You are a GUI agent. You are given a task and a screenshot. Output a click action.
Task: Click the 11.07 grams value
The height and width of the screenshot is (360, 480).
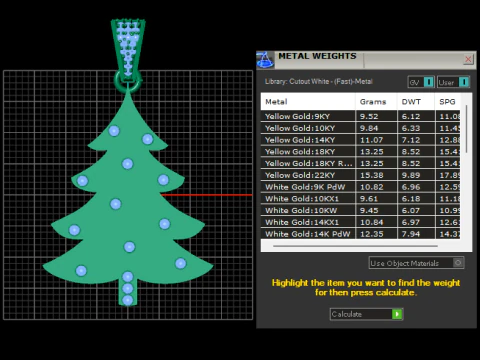[372, 140]
